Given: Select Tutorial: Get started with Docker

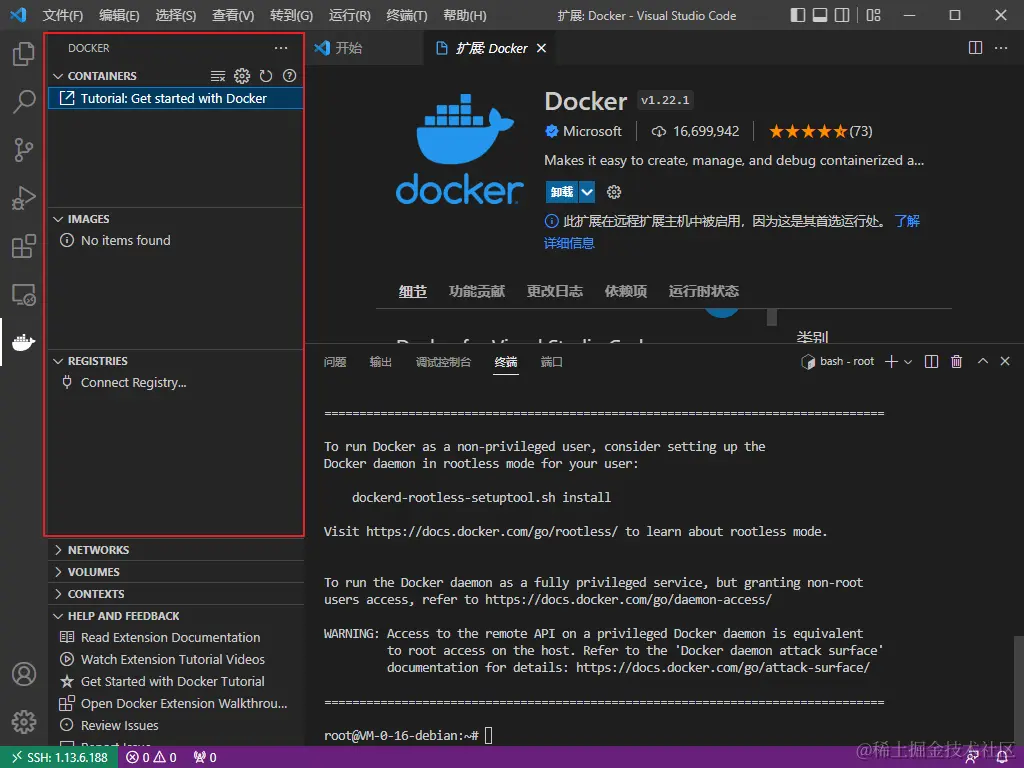Looking at the screenshot, I should point(175,99).
